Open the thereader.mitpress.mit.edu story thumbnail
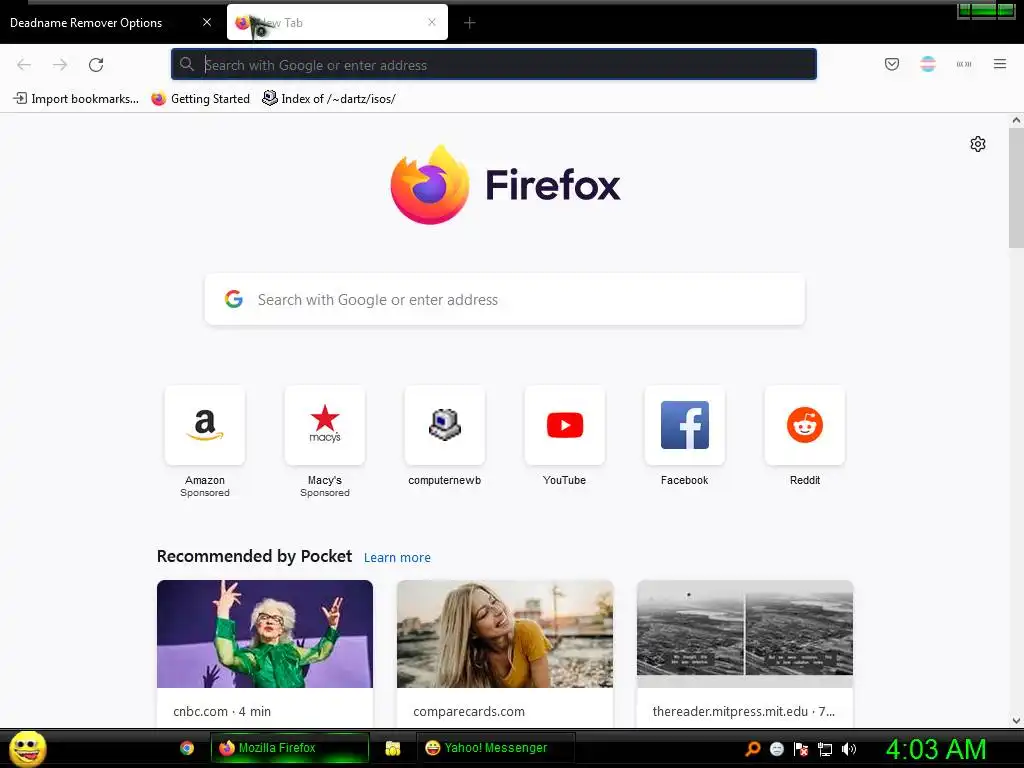Screen dimensions: 1024x768 pyautogui.click(x=744, y=633)
